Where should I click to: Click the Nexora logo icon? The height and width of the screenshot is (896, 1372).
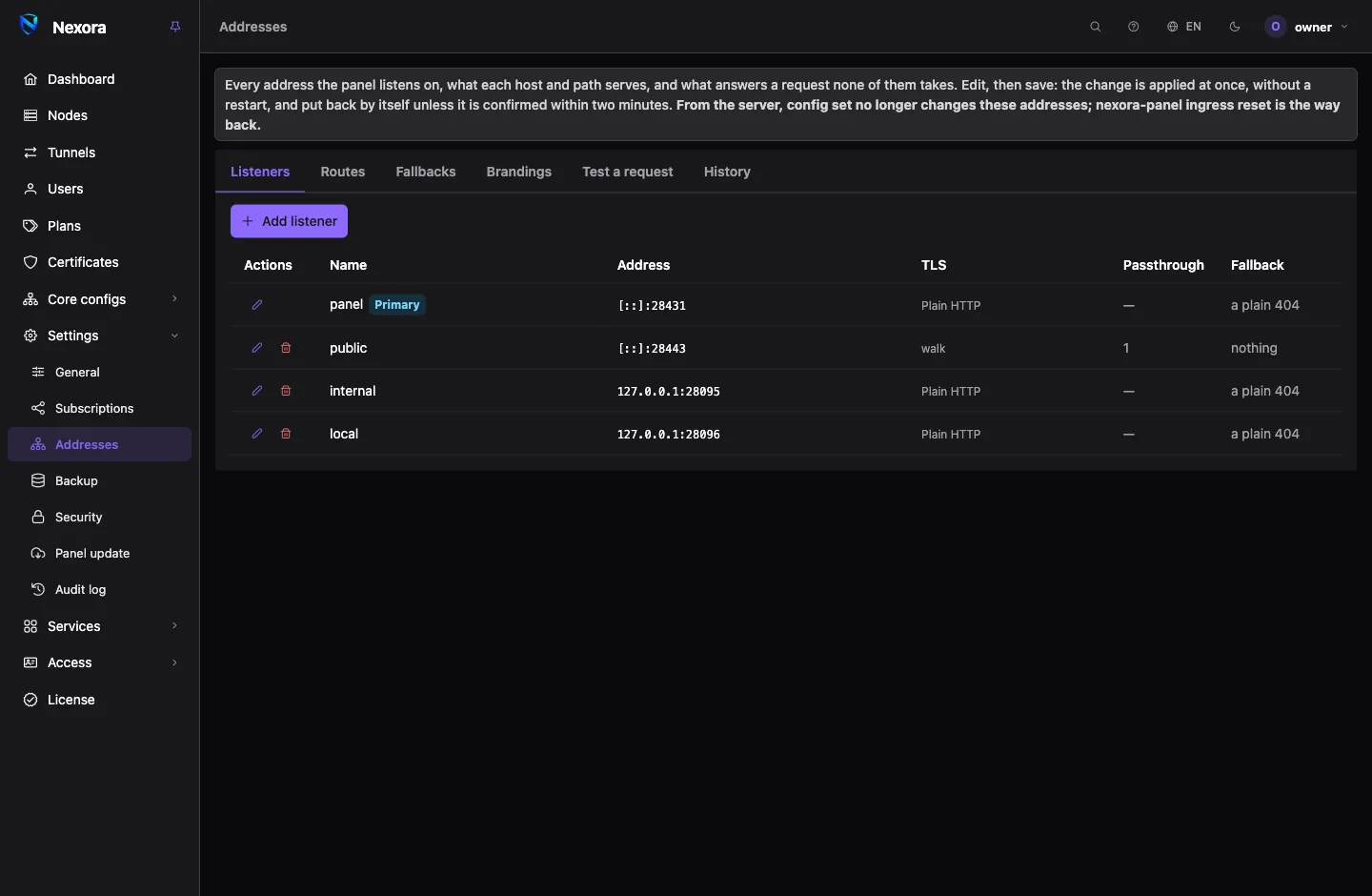(30, 26)
